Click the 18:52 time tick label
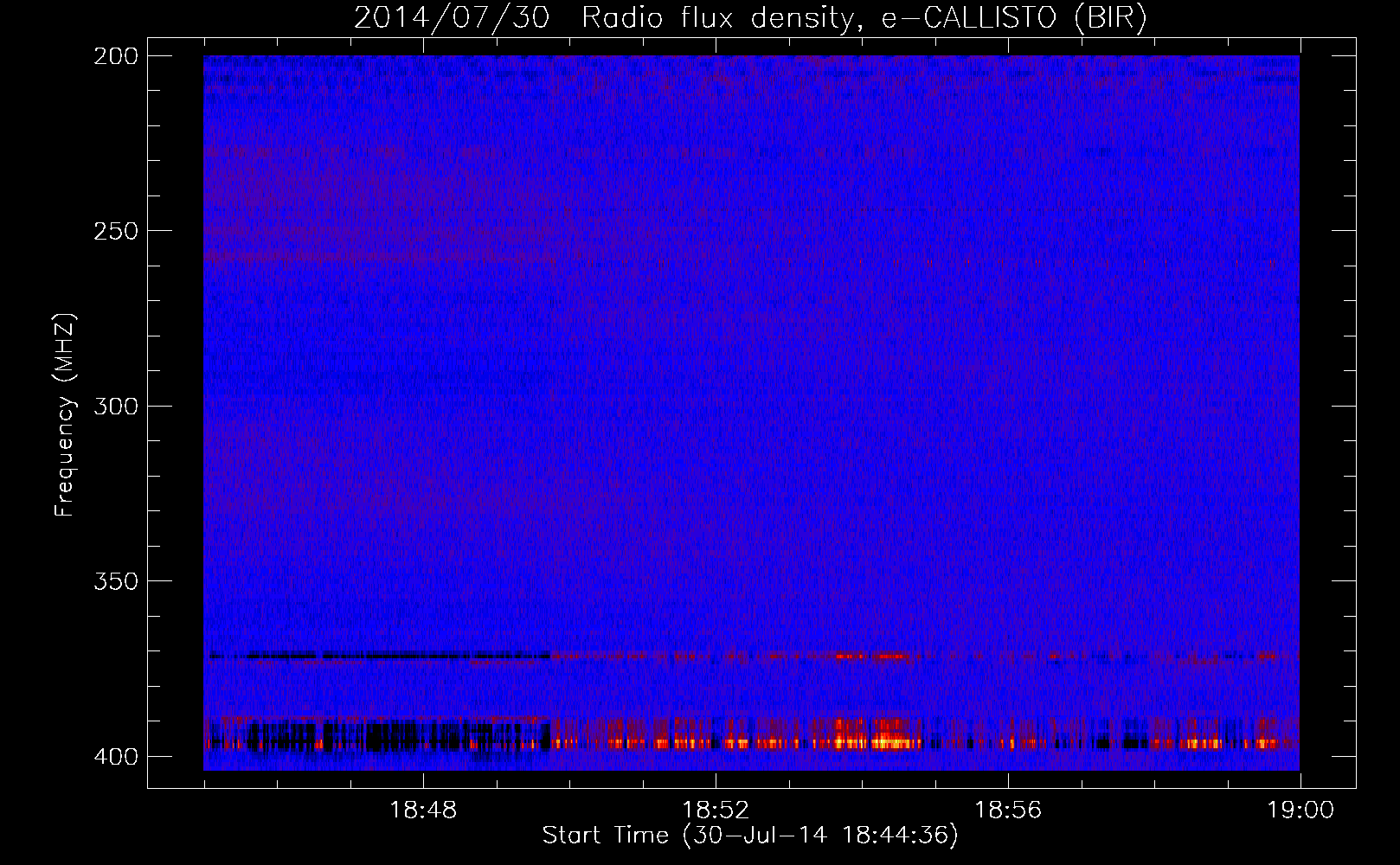 tap(716, 811)
